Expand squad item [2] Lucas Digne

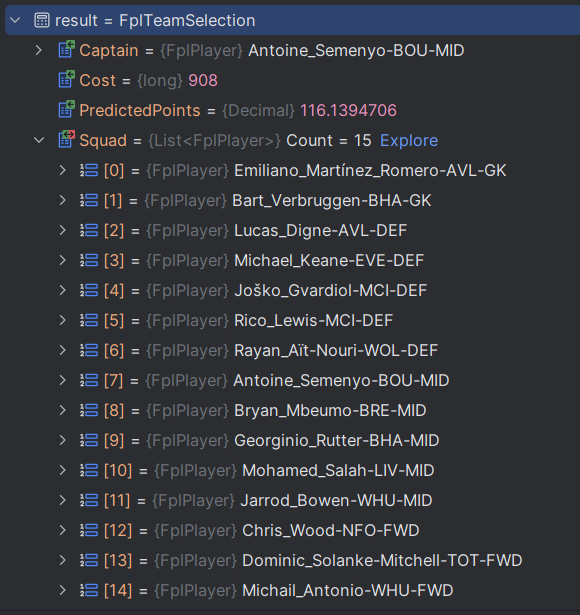(x=62, y=230)
